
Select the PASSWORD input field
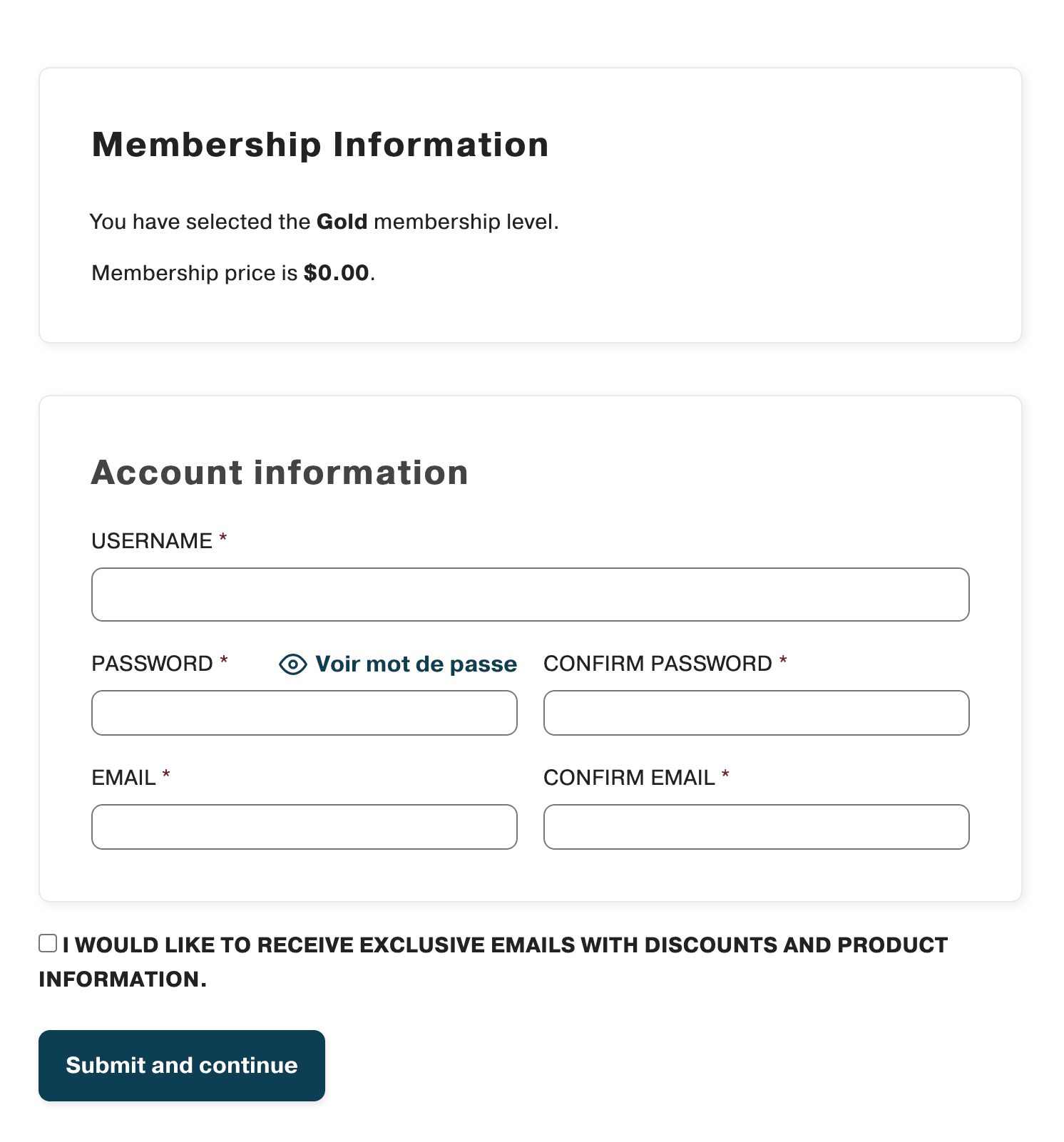304,712
